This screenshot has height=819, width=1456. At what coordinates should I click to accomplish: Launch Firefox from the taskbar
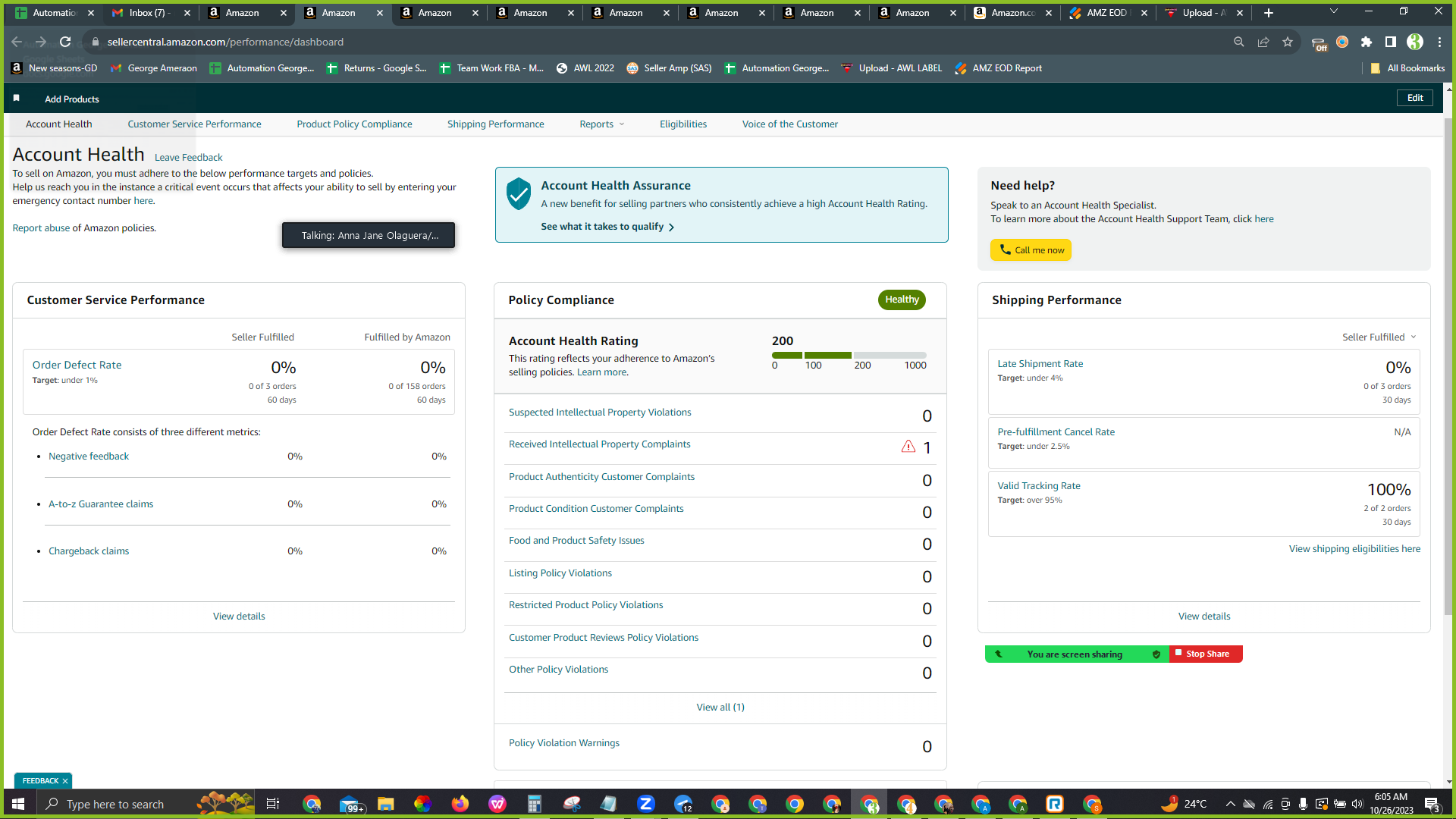[x=460, y=804]
